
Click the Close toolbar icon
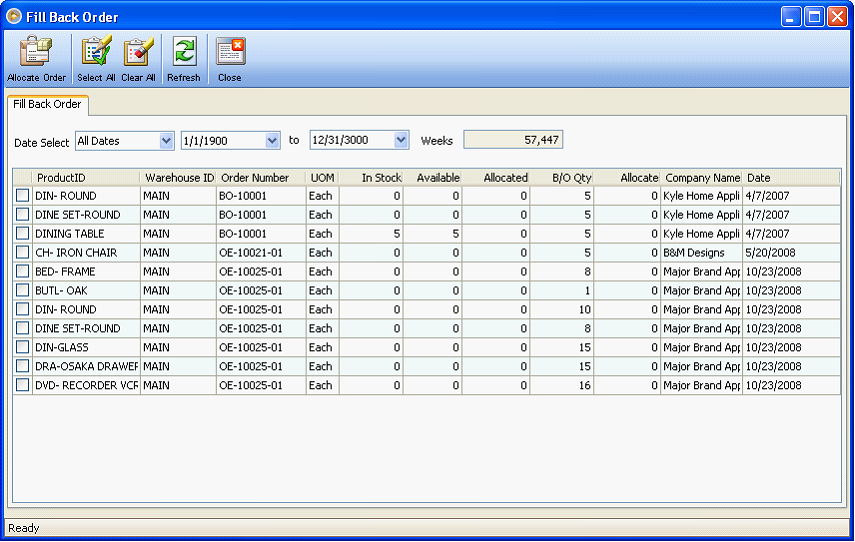[x=230, y=59]
